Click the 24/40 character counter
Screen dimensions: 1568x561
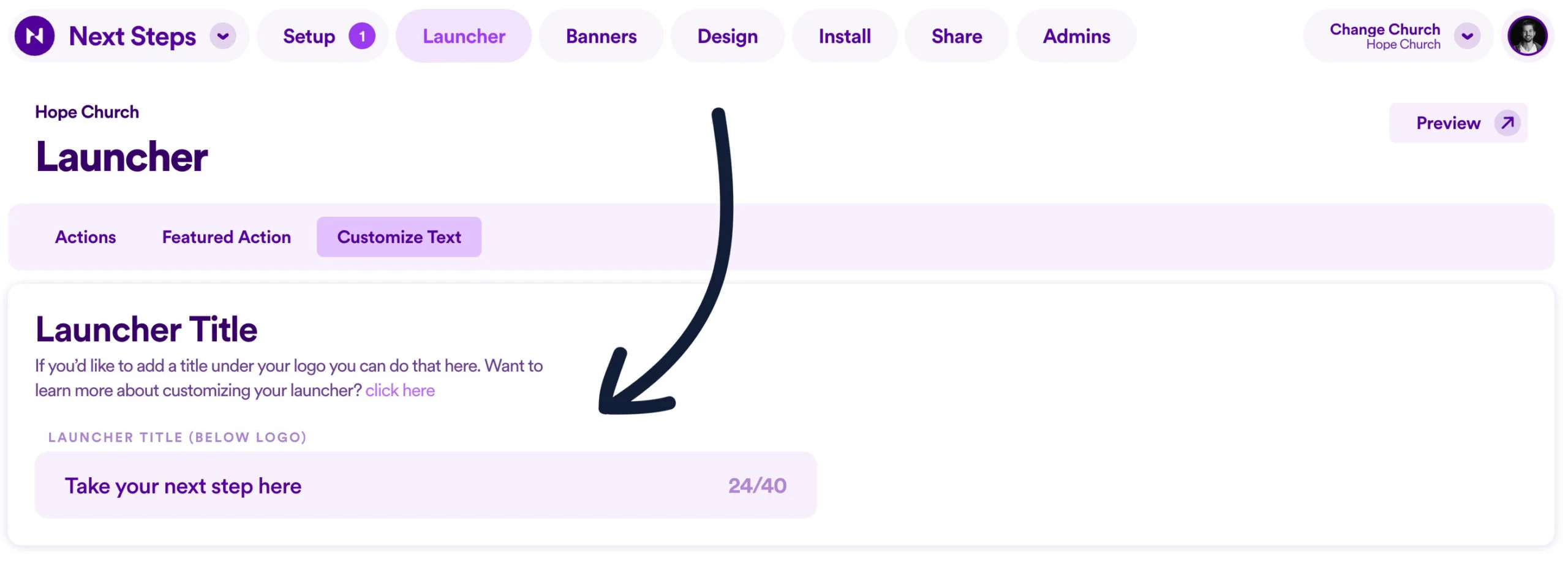[756, 485]
